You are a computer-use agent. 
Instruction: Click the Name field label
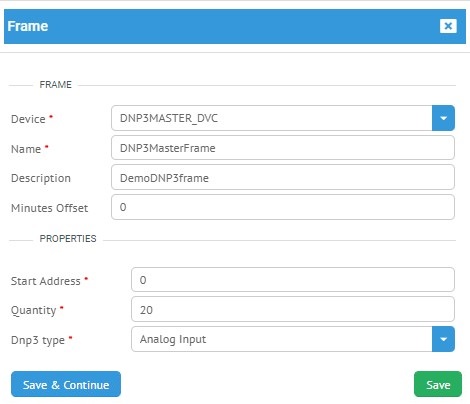click(26, 149)
